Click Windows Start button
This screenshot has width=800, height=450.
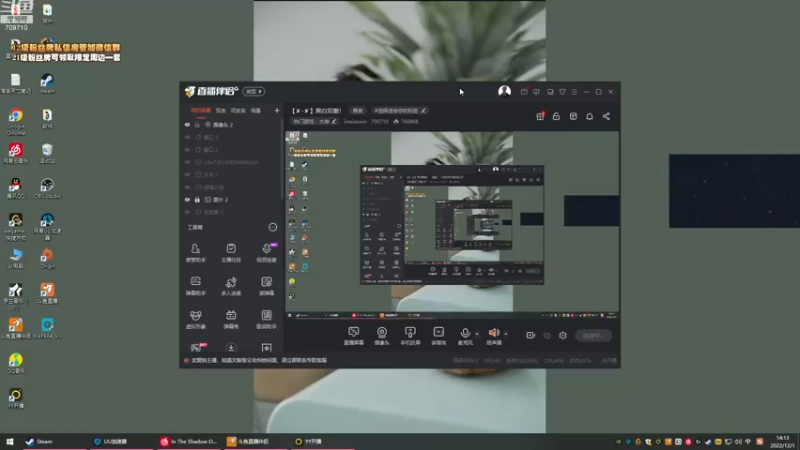[10, 441]
